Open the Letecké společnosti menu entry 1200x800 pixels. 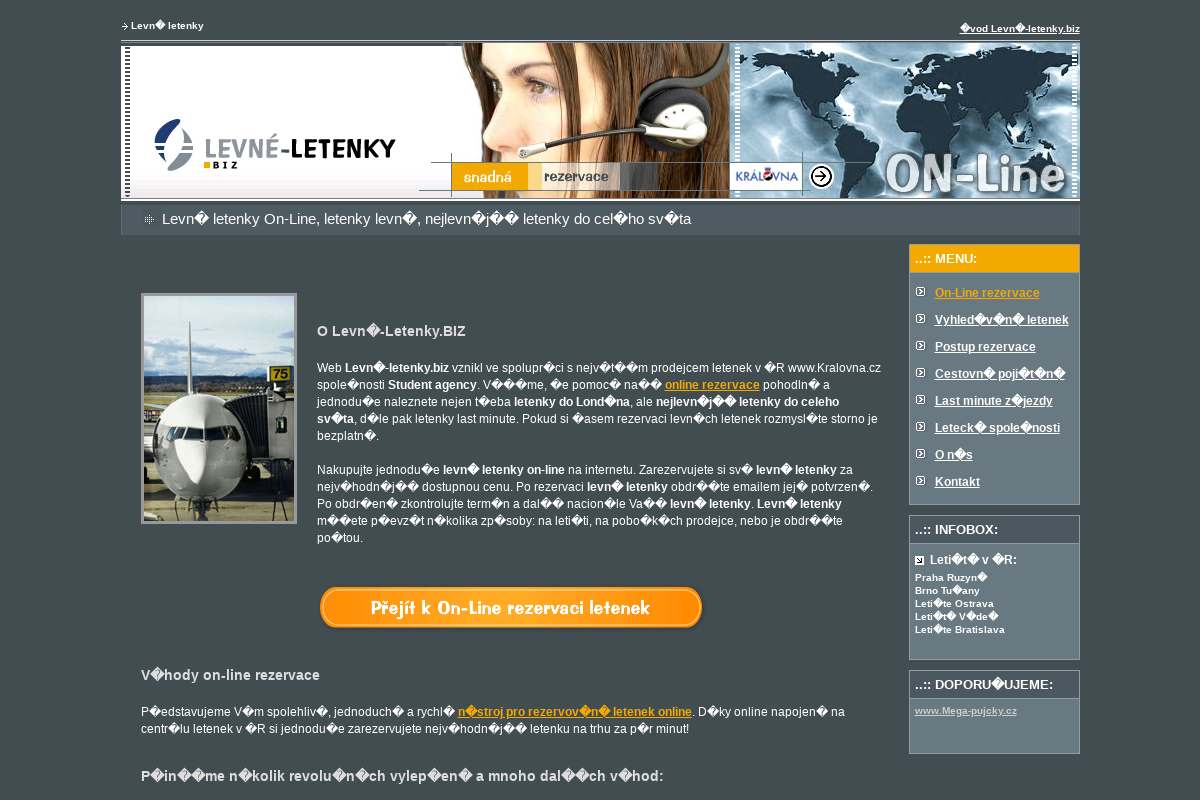coord(997,427)
